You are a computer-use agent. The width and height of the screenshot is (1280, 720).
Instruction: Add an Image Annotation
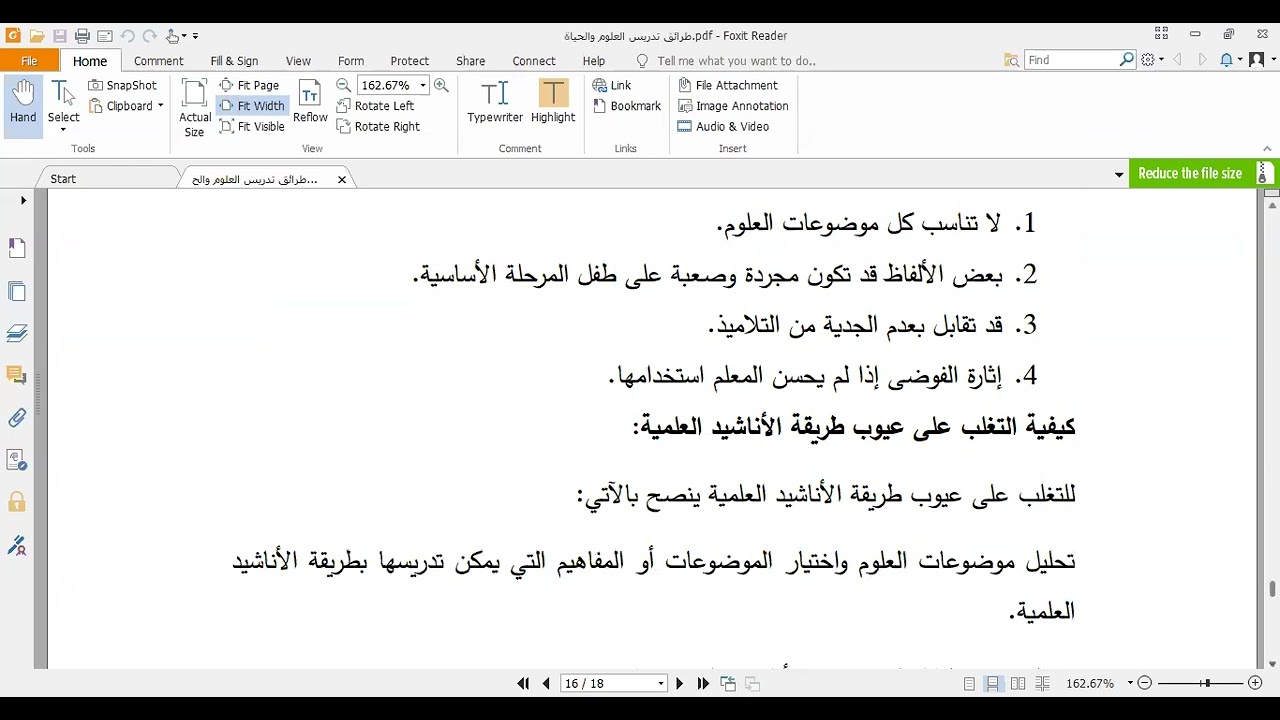733,106
